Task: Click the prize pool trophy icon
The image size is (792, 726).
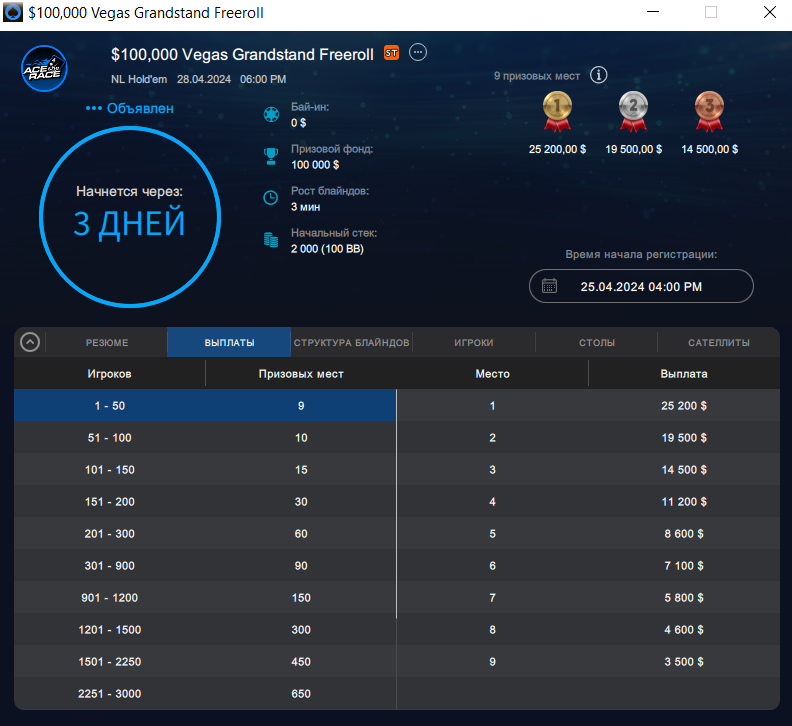Action: click(271, 156)
